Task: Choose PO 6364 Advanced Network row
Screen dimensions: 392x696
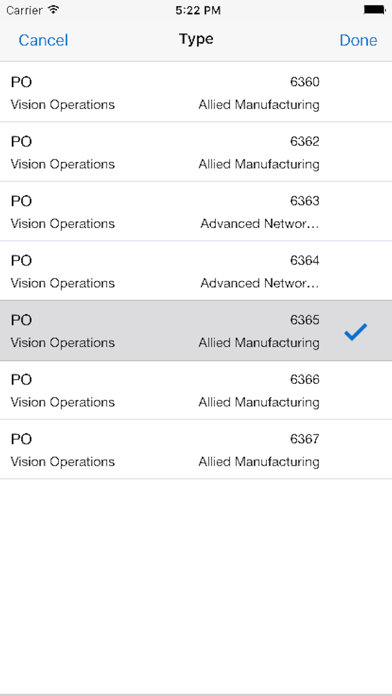Action: click(x=196, y=270)
